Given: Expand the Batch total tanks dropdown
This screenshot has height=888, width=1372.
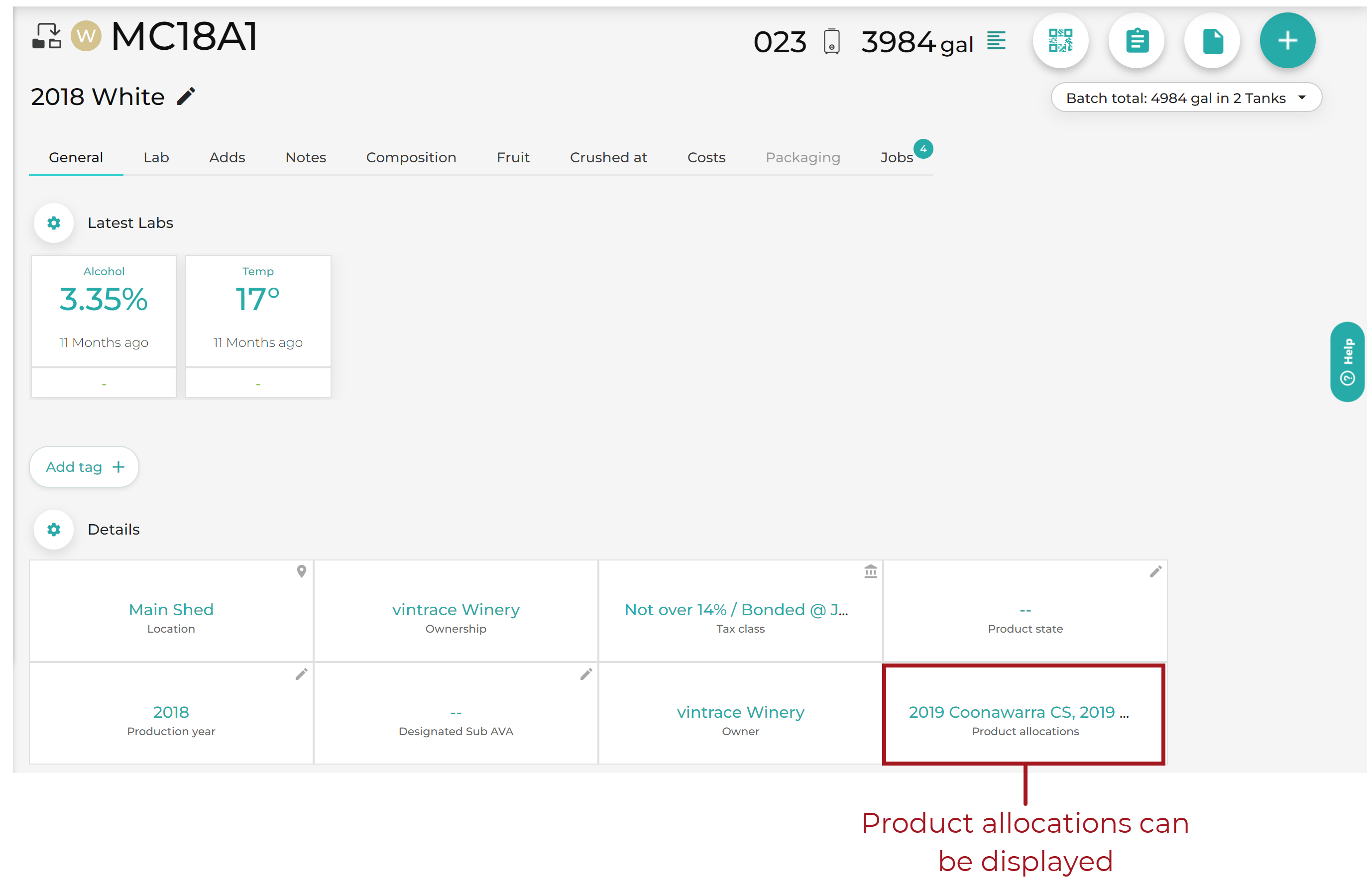Looking at the screenshot, I should click(1186, 98).
